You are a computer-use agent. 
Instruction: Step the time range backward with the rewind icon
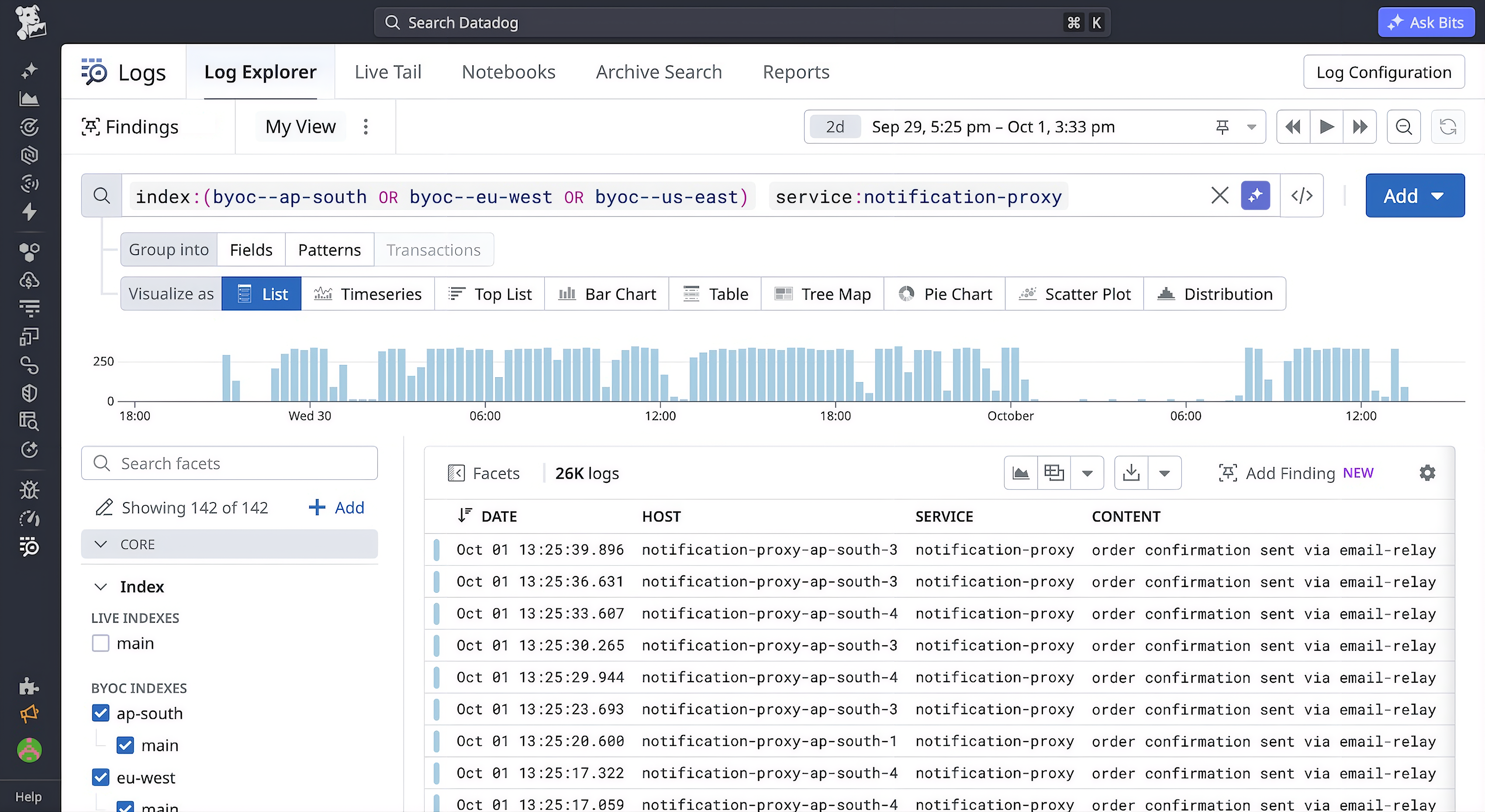(1293, 127)
